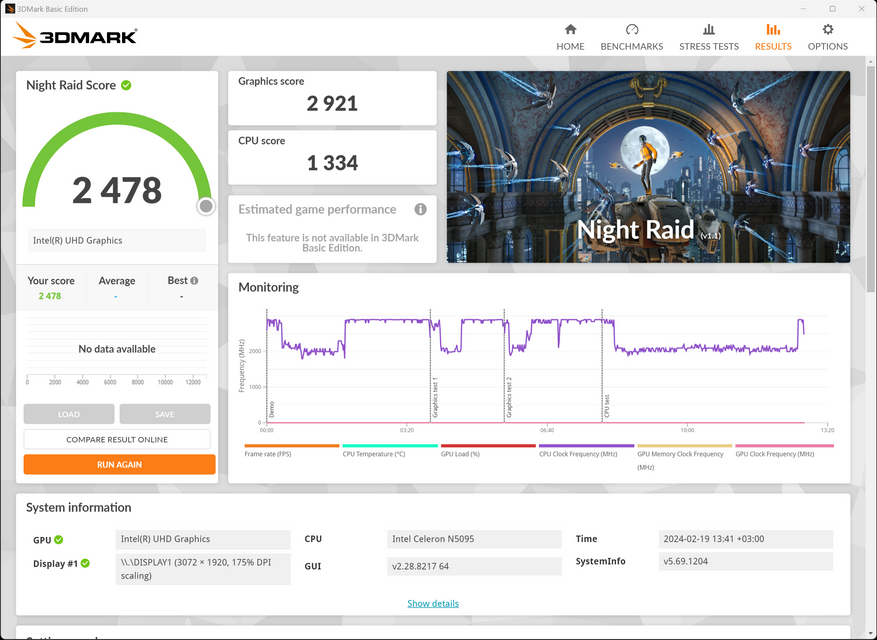This screenshot has height=640, width=877.
Task: Click the System information heading
Action: [x=79, y=507]
